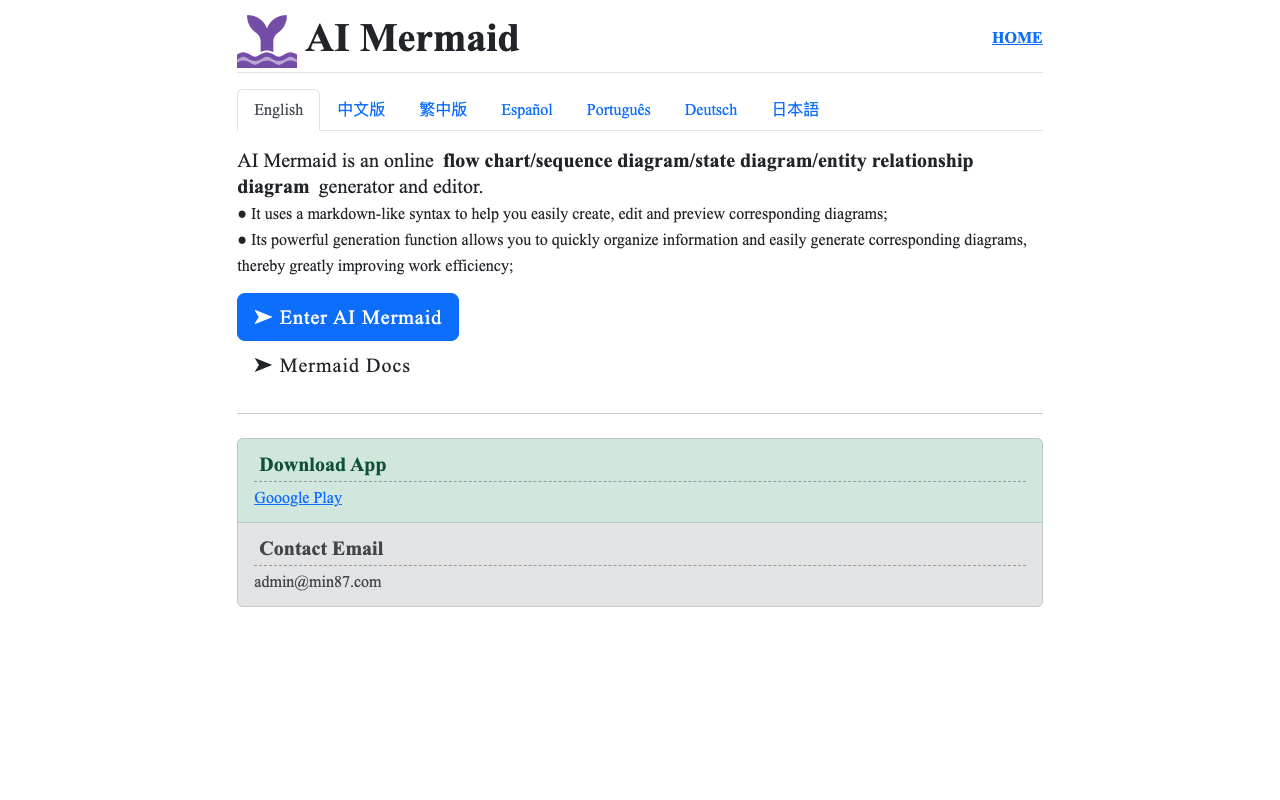
Task: Click the admin@min87.com contact email
Action: (318, 582)
